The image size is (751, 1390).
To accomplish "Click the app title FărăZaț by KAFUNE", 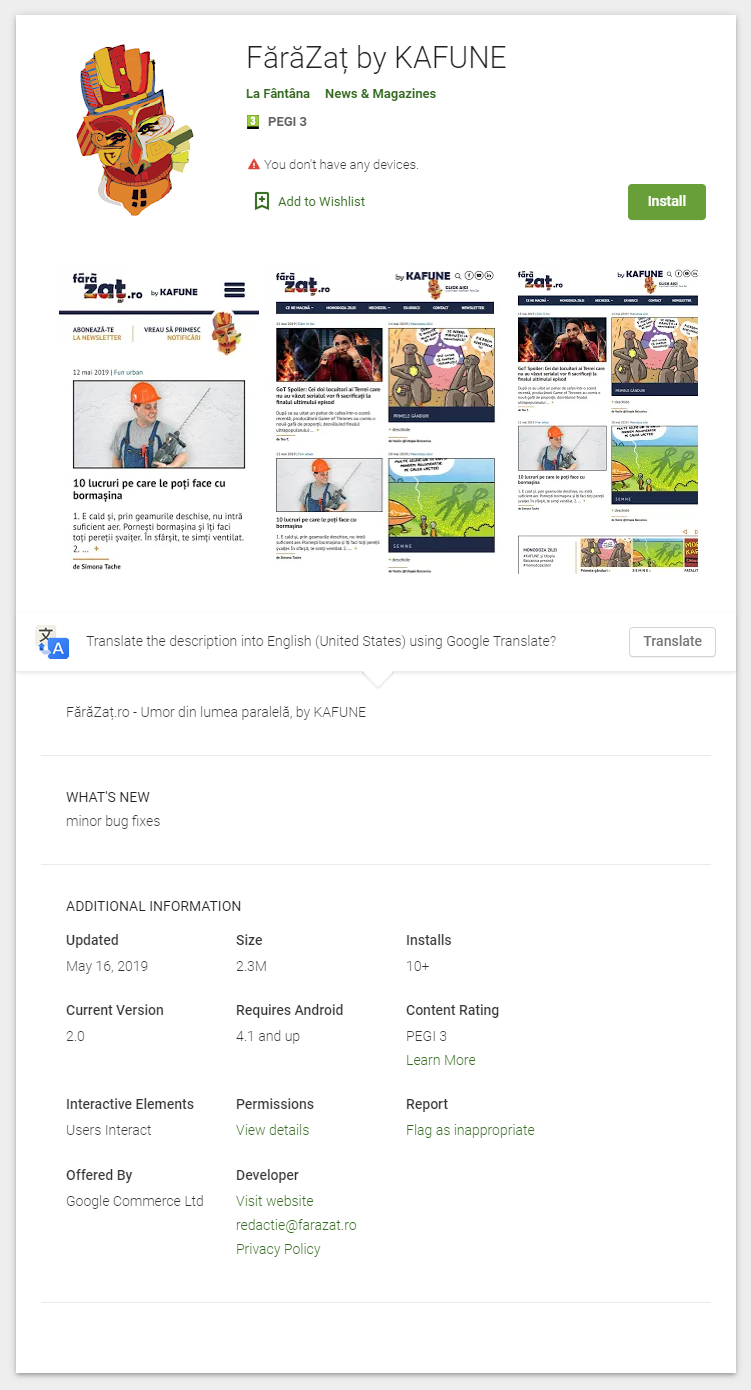I will 376,59.
